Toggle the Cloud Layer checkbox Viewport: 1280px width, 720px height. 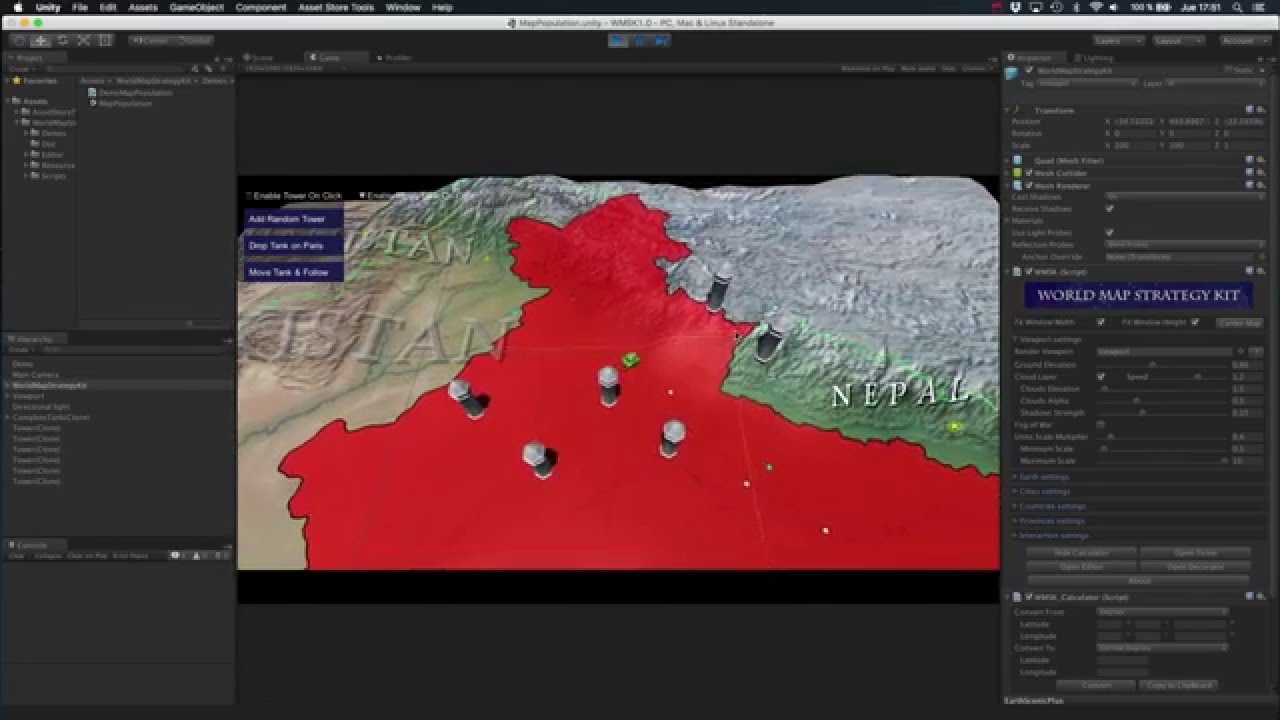pos(1100,377)
